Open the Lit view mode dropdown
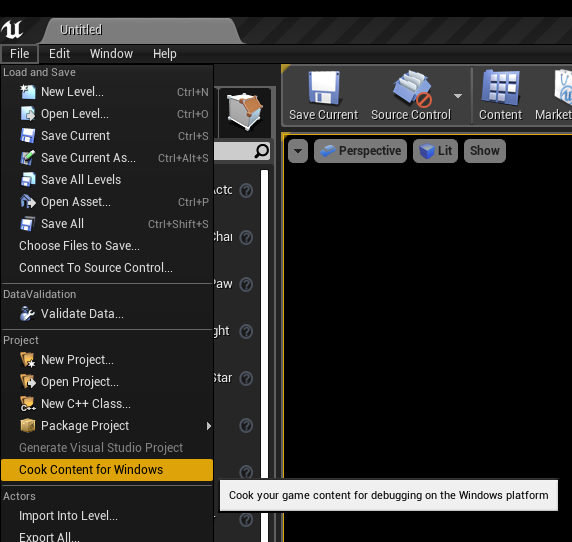The height and width of the screenshot is (542, 572). point(435,151)
